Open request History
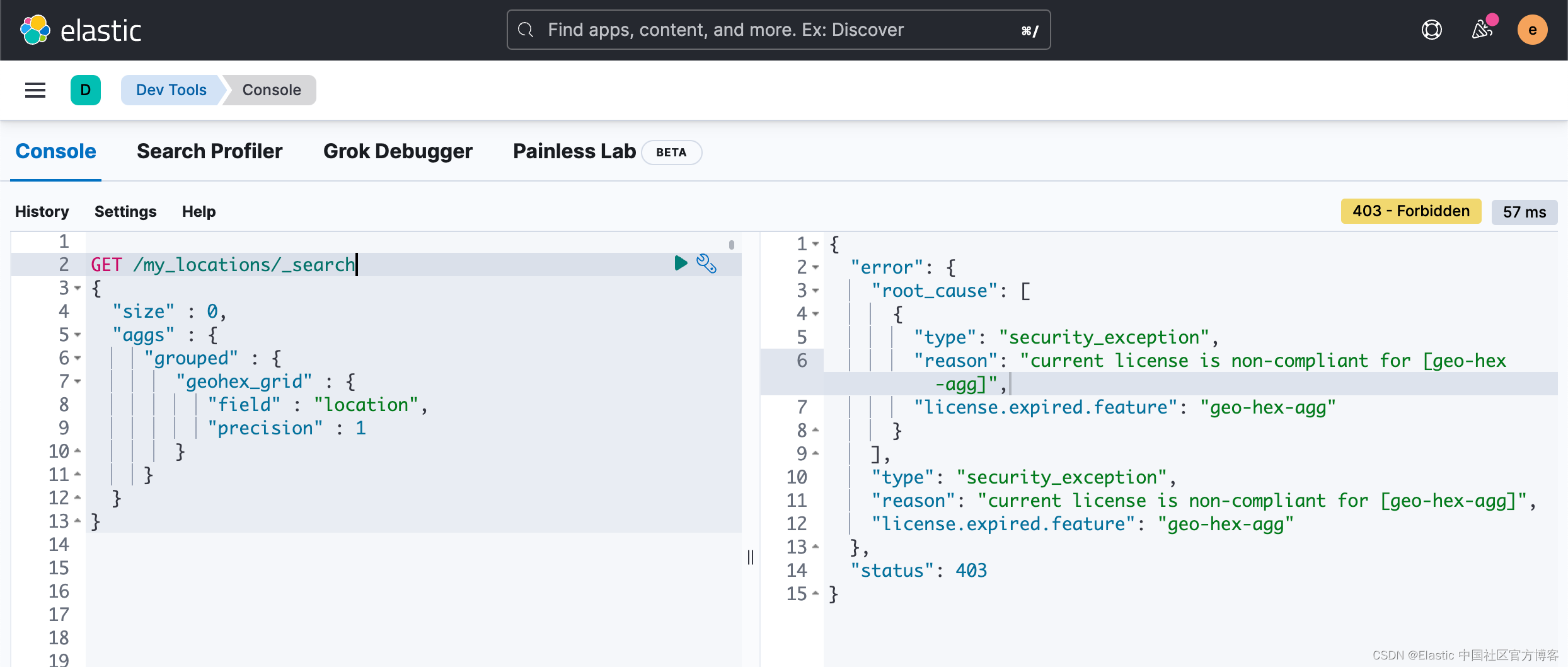 (x=42, y=212)
